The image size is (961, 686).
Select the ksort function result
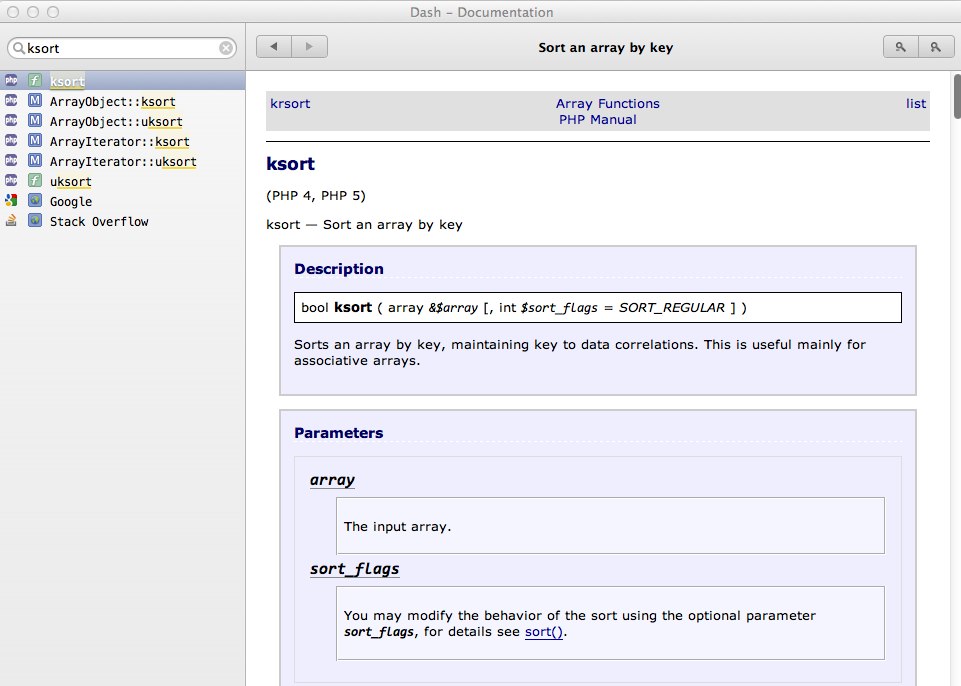pos(67,81)
